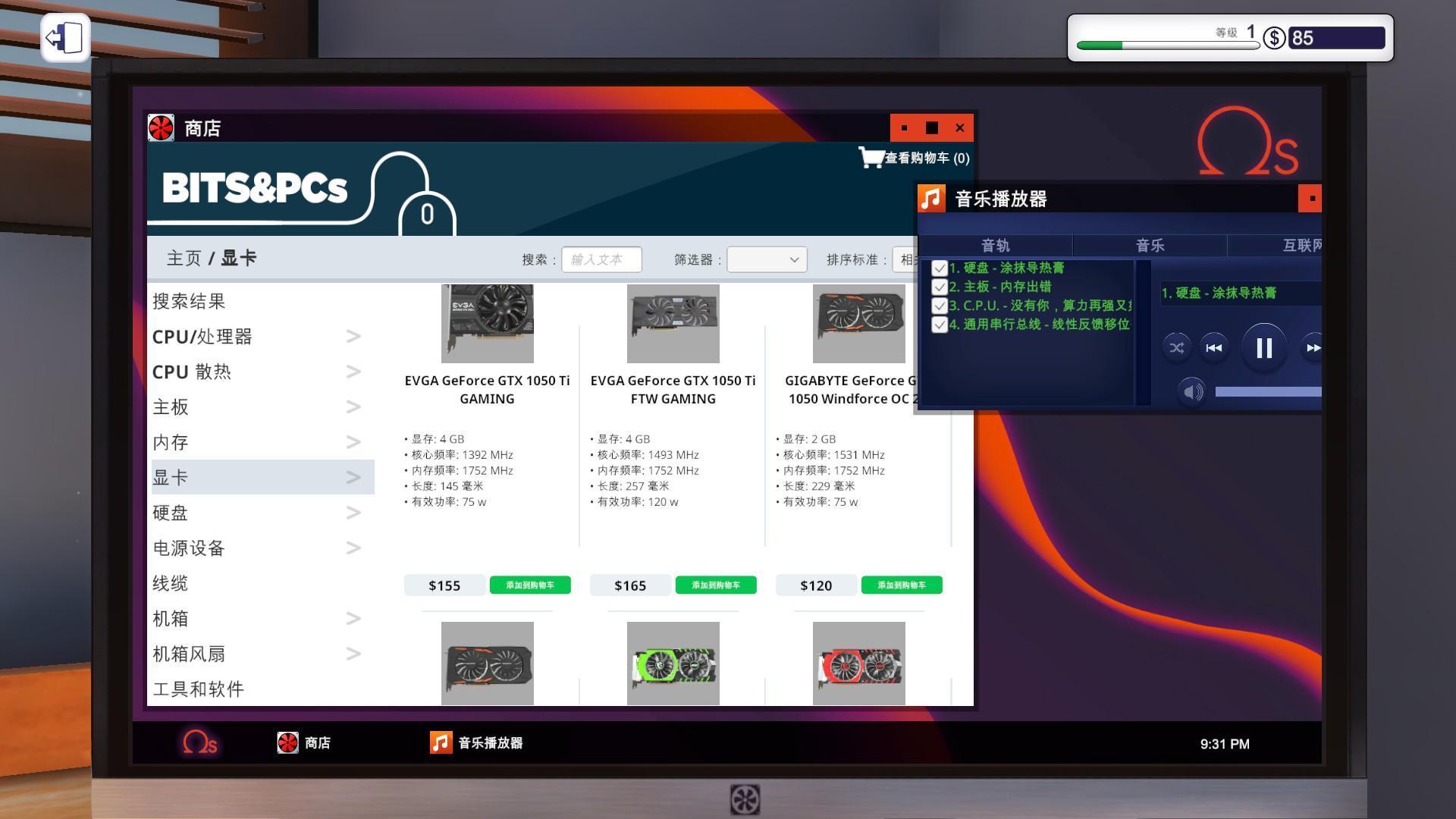This screenshot has width=1456, height=819.
Task: Click the shop window title fan icon
Action: coord(161,127)
